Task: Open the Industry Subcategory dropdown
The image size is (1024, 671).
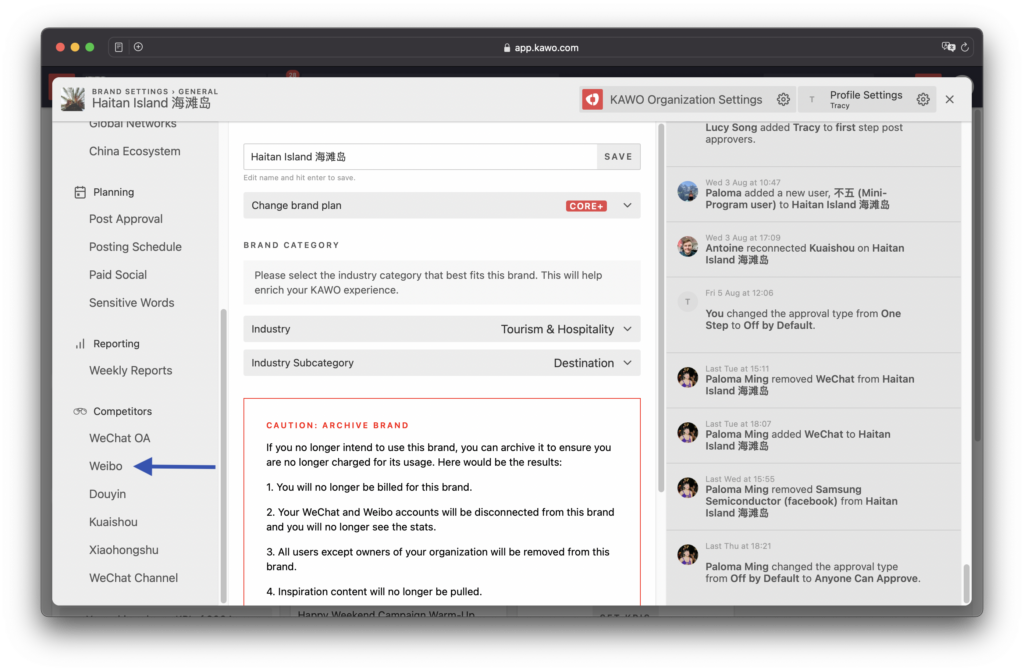Action: (x=441, y=363)
